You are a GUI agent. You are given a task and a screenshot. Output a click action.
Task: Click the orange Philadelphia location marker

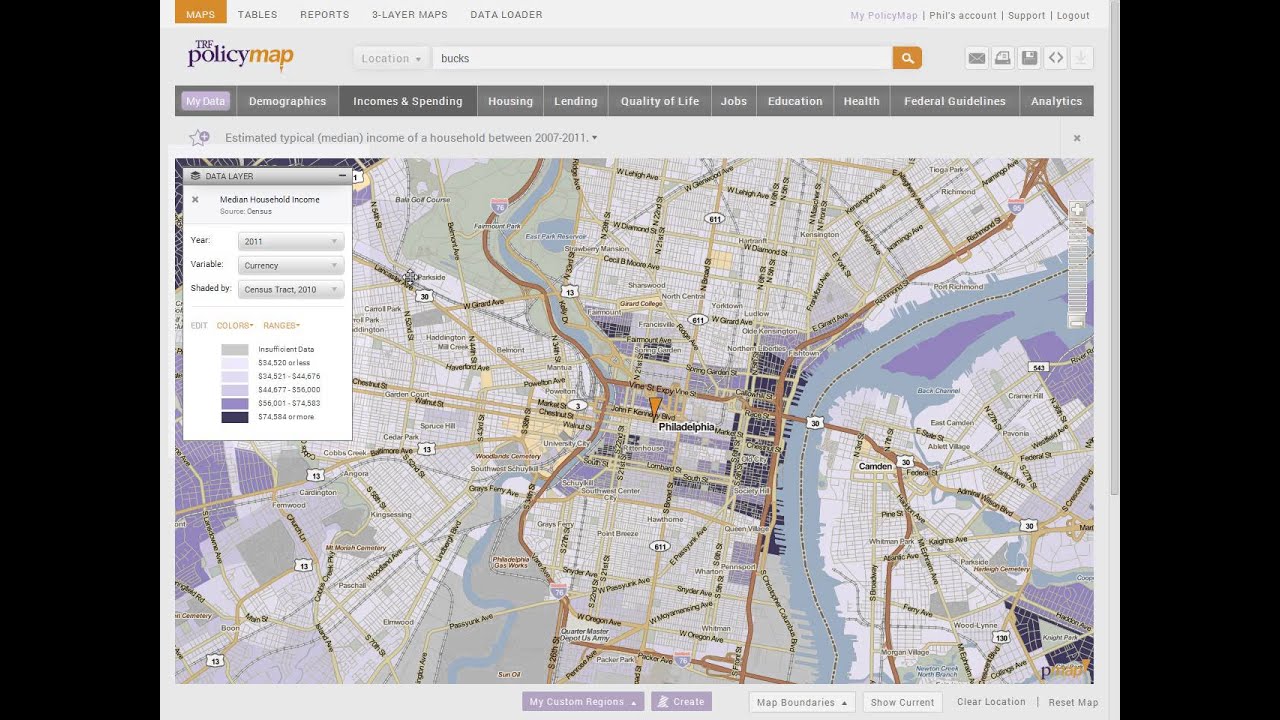[x=655, y=406]
